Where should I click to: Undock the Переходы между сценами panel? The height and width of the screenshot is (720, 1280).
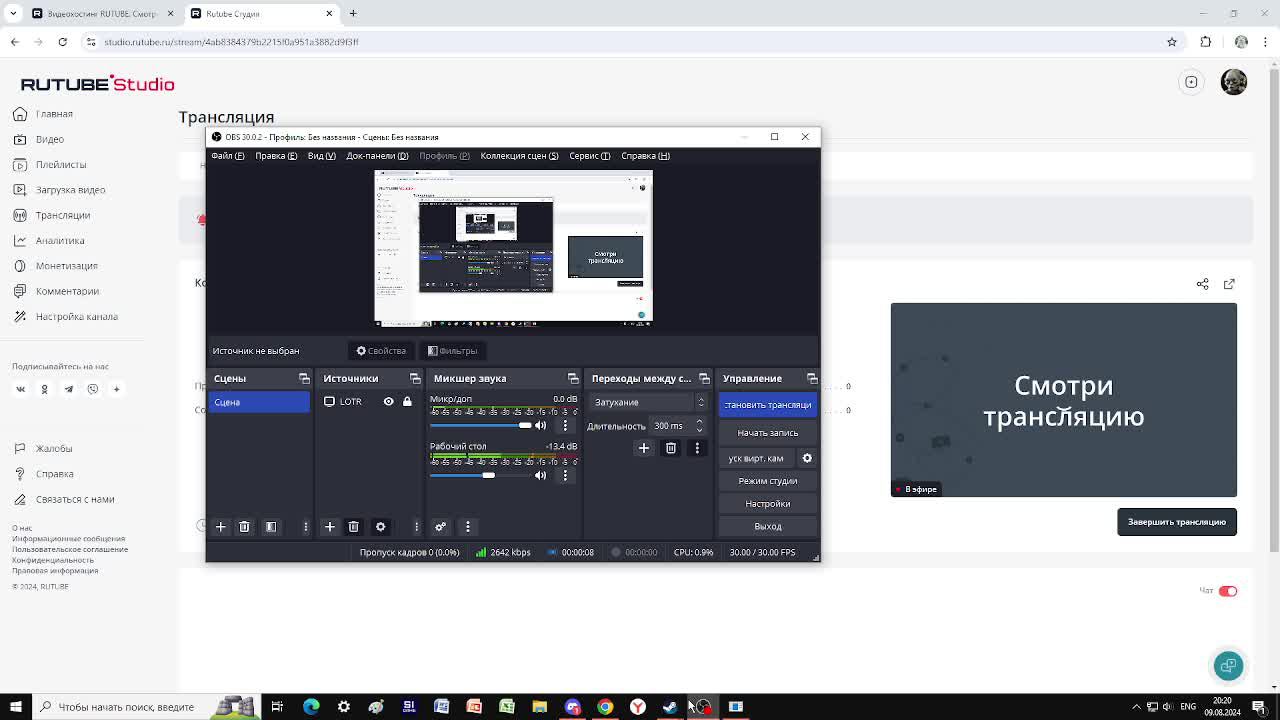[704, 378]
